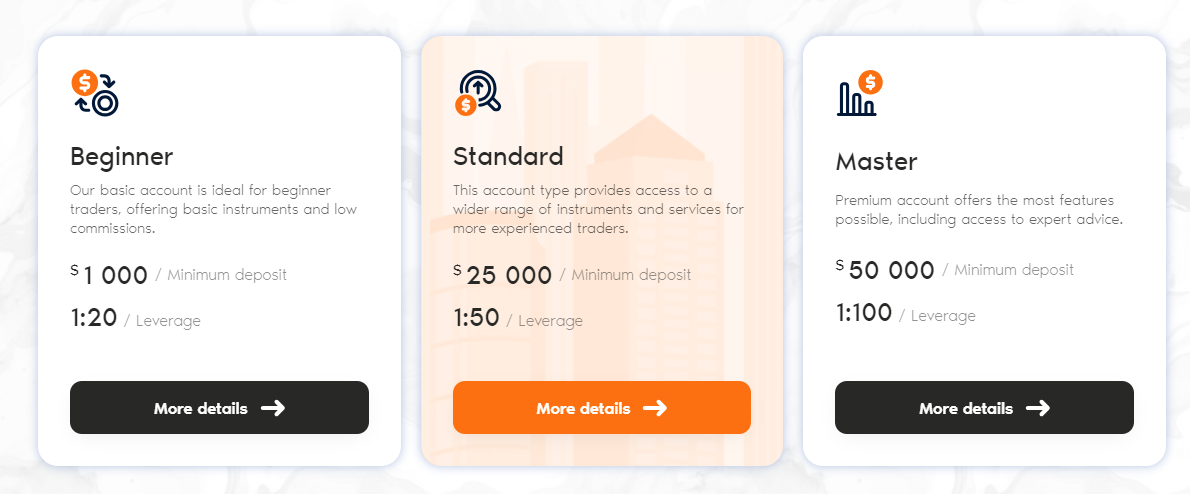Click the arrow icon in Standard's orange button
This screenshot has width=1190, height=494.
point(655,408)
